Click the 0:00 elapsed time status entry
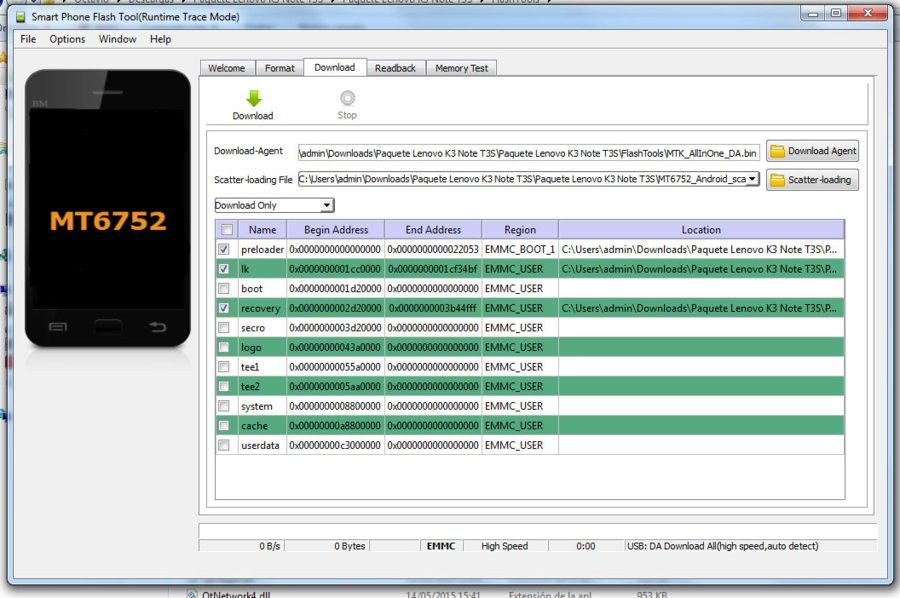The height and width of the screenshot is (598, 900). click(x=585, y=546)
